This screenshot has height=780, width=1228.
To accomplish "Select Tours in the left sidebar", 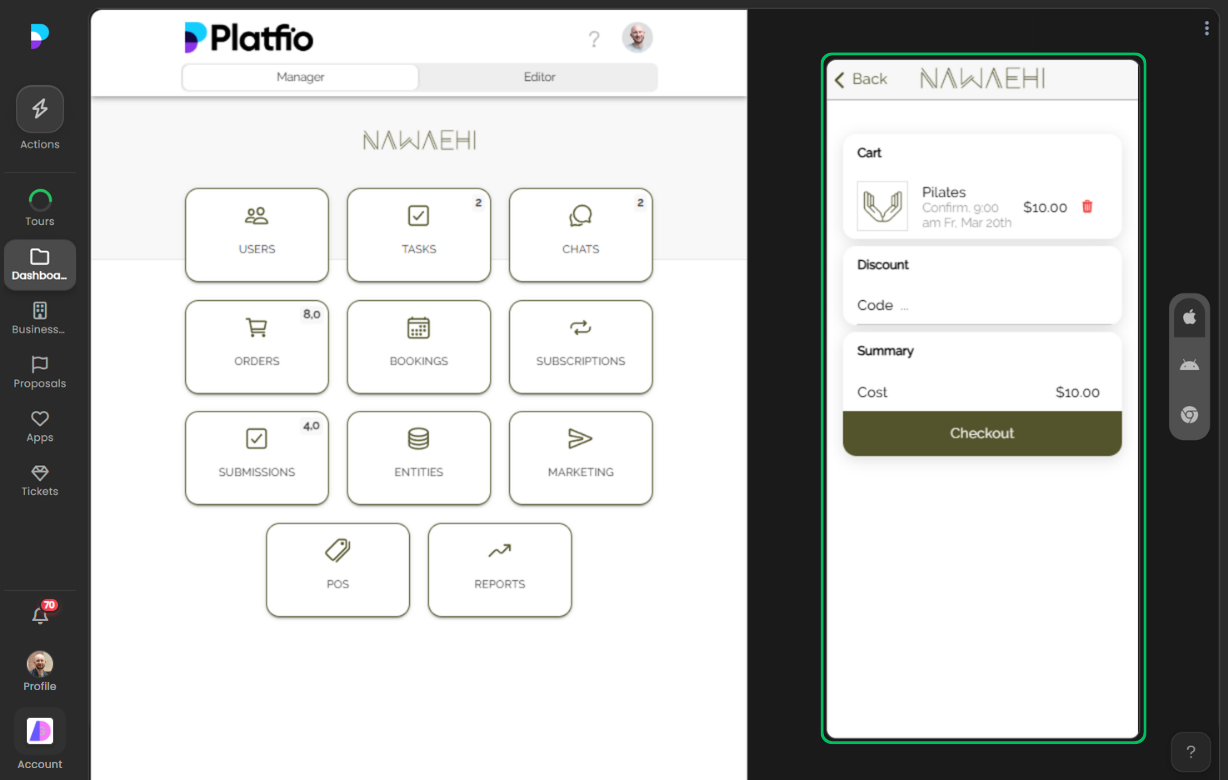I will [x=39, y=207].
